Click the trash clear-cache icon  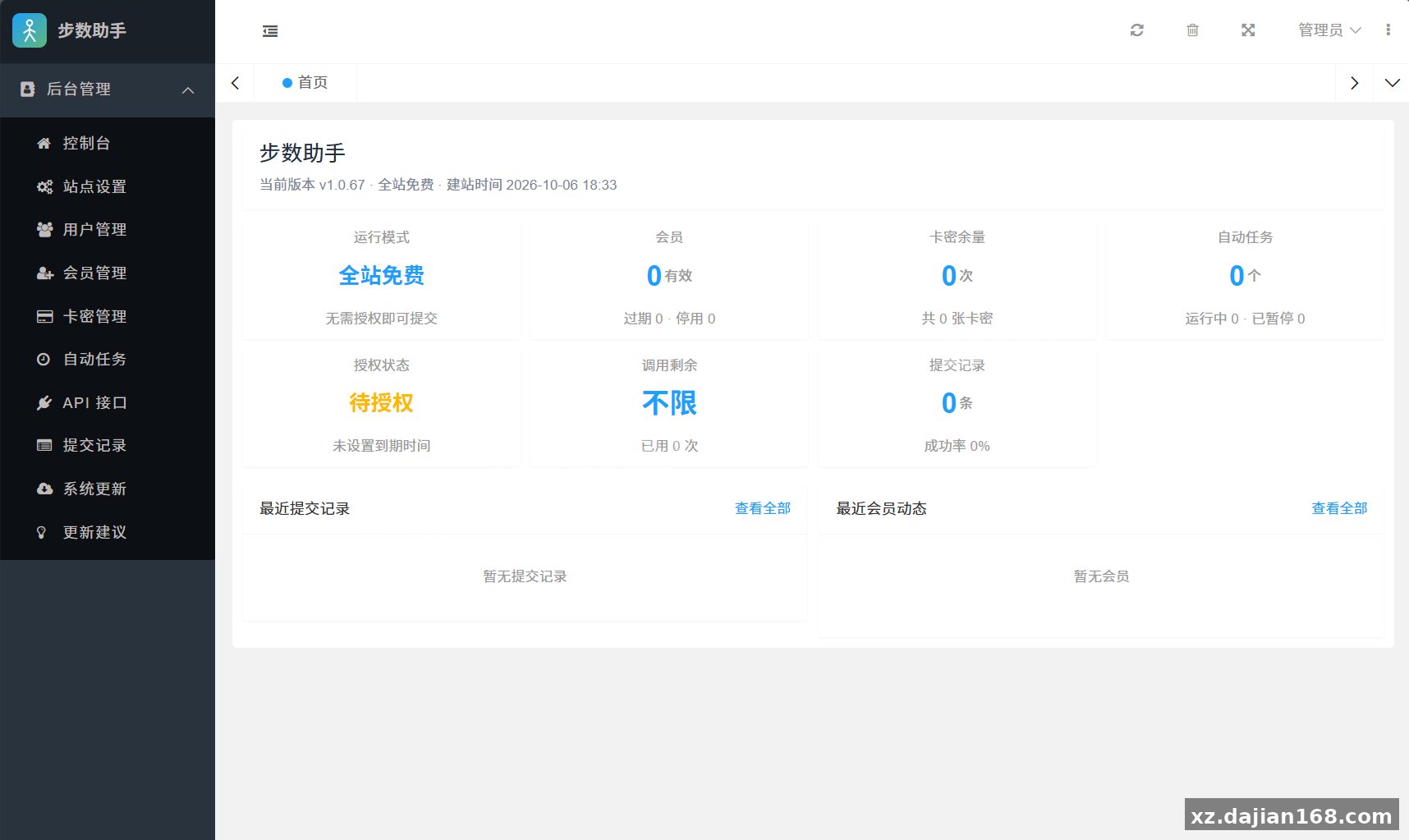pyautogui.click(x=1192, y=30)
